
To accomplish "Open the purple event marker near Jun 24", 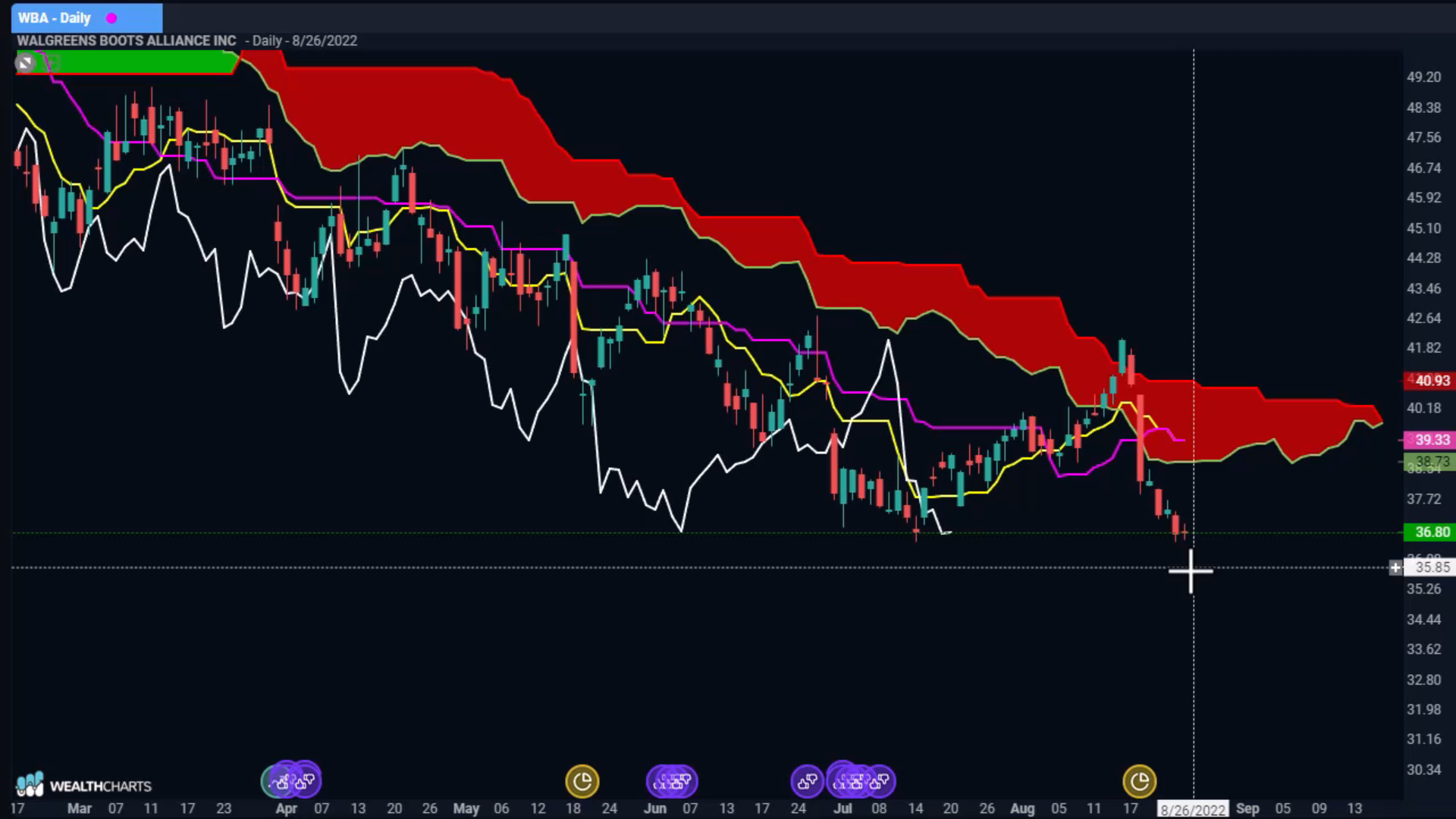I will pos(807,780).
